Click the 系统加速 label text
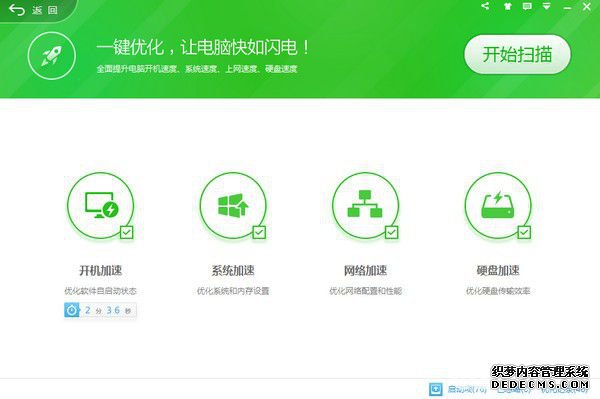 (x=233, y=270)
